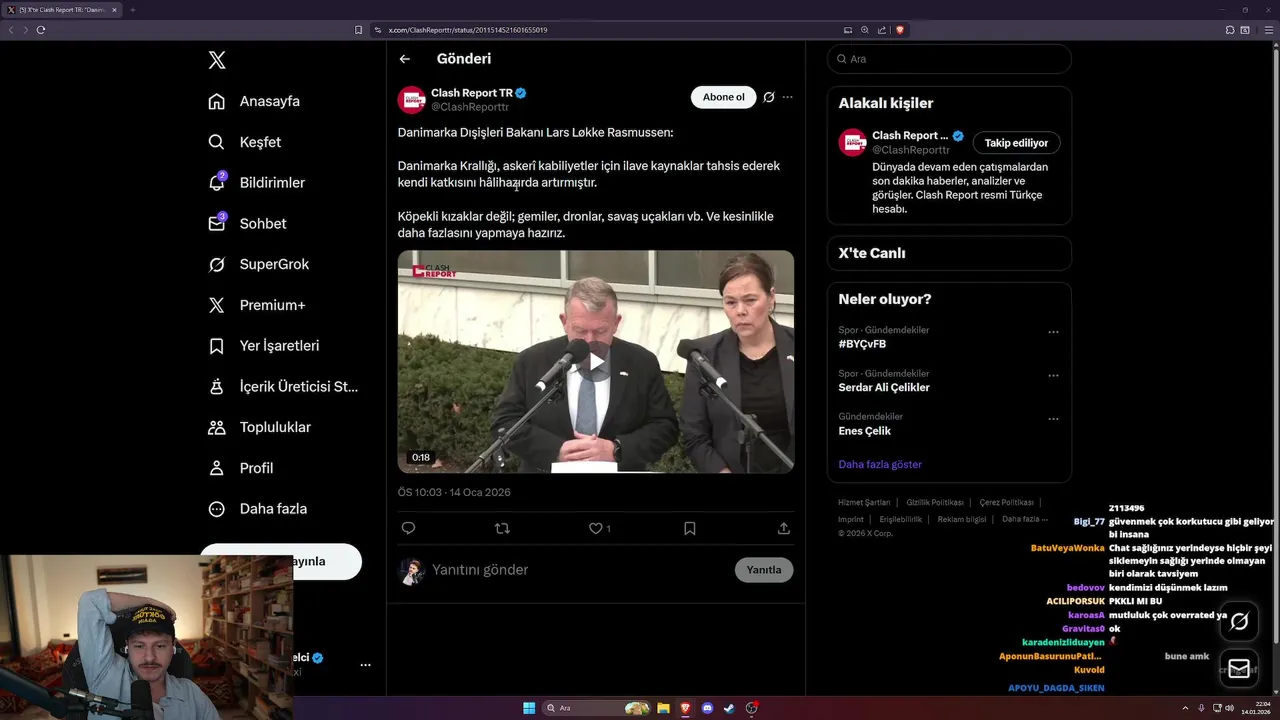The image size is (1280, 720).
Task: Bookmark the post under the video
Action: pos(689,528)
